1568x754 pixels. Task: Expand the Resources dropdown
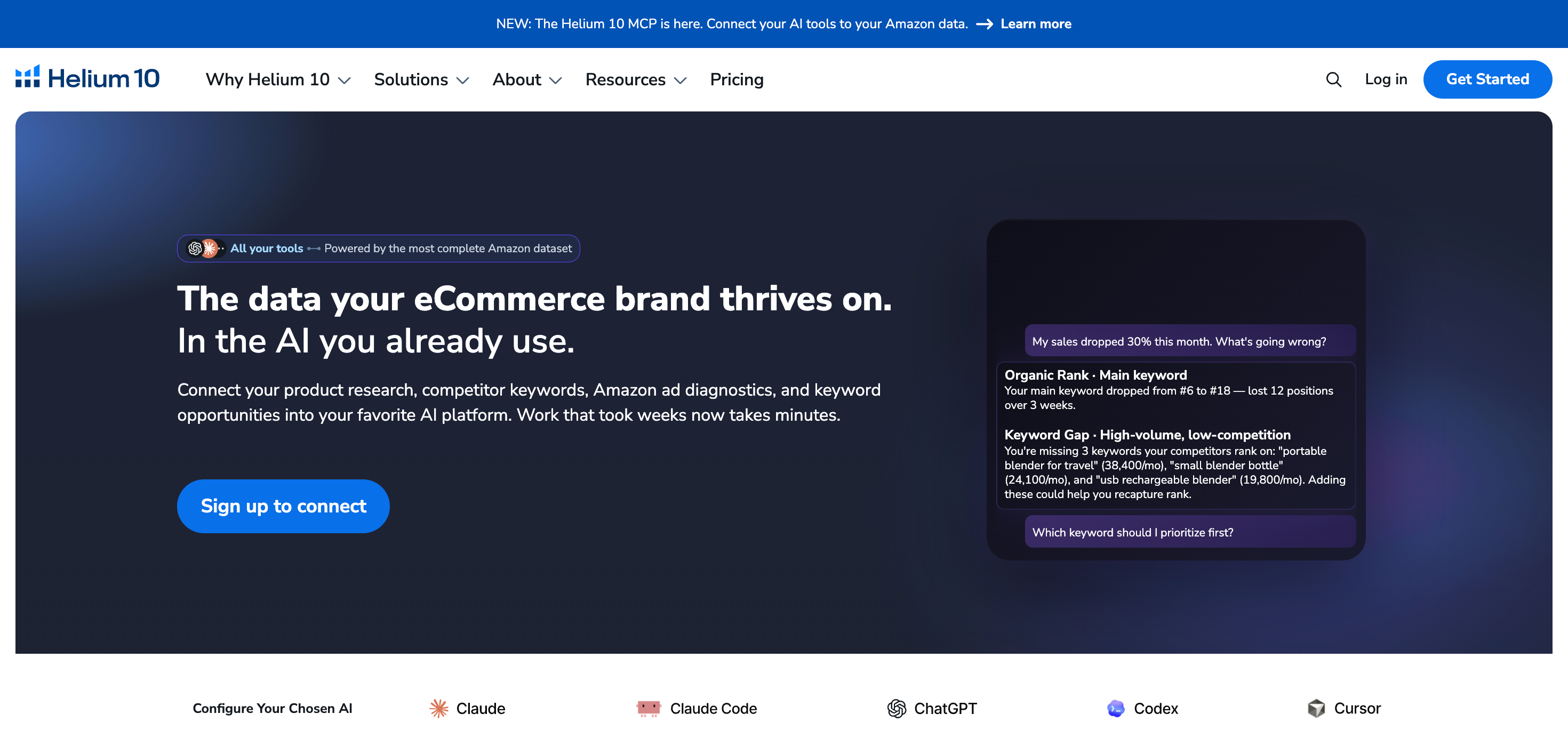point(636,79)
